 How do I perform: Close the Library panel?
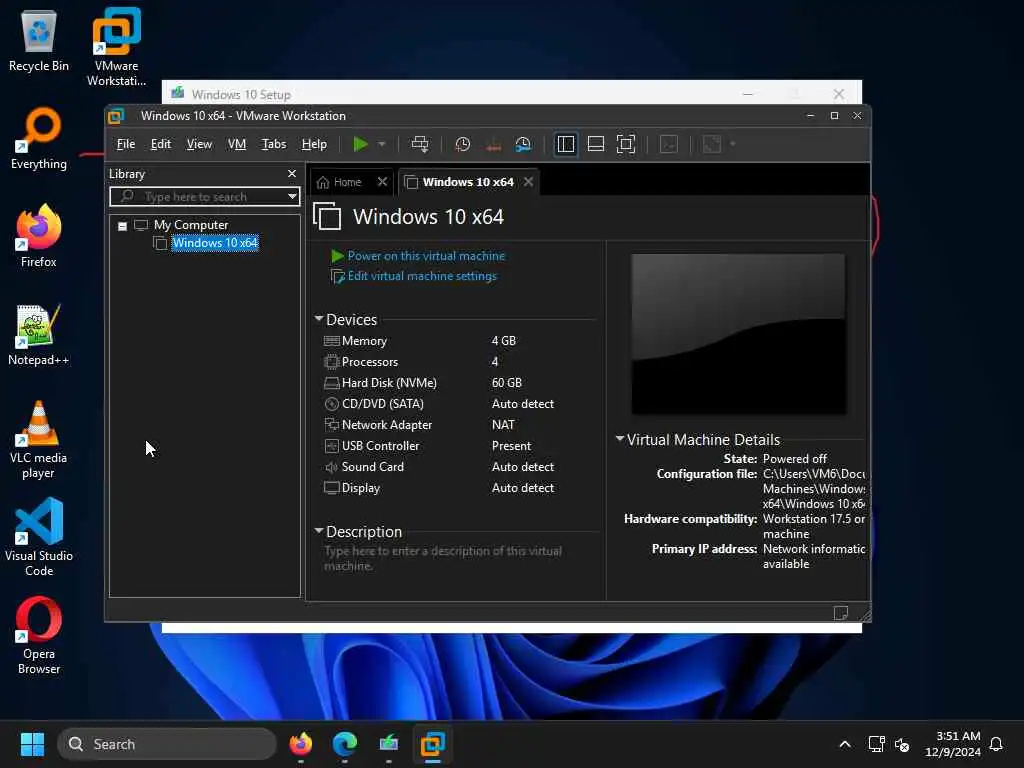coord(292,174)
